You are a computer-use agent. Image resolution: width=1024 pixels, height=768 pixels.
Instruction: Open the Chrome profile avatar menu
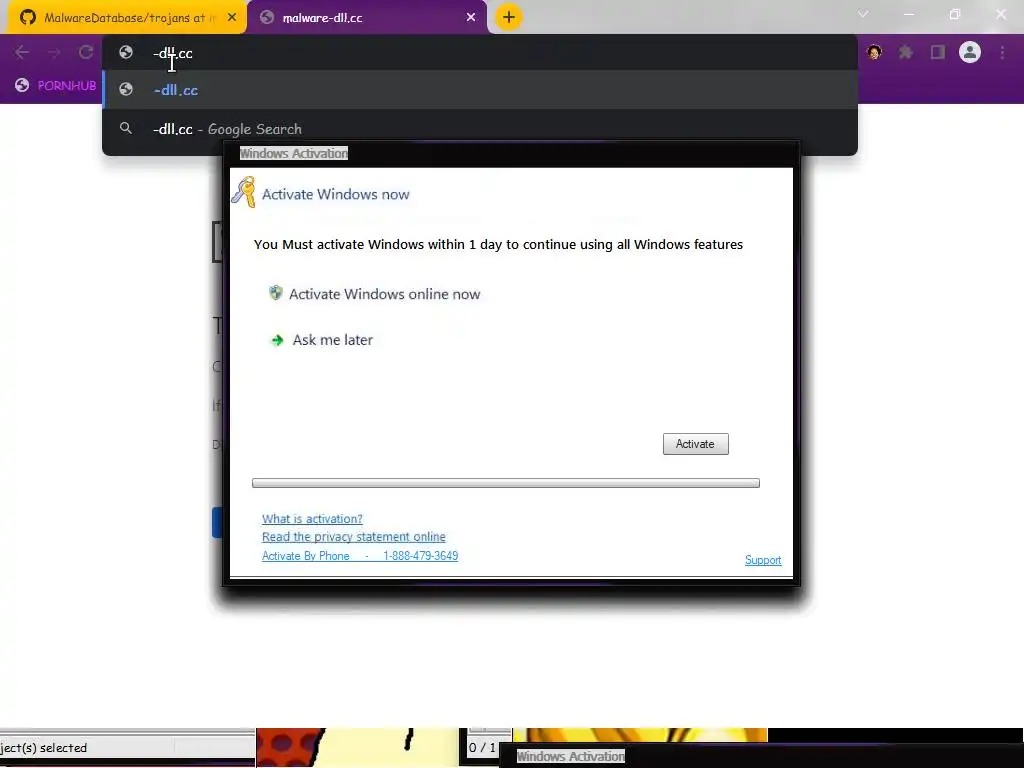tap(970, 52)
